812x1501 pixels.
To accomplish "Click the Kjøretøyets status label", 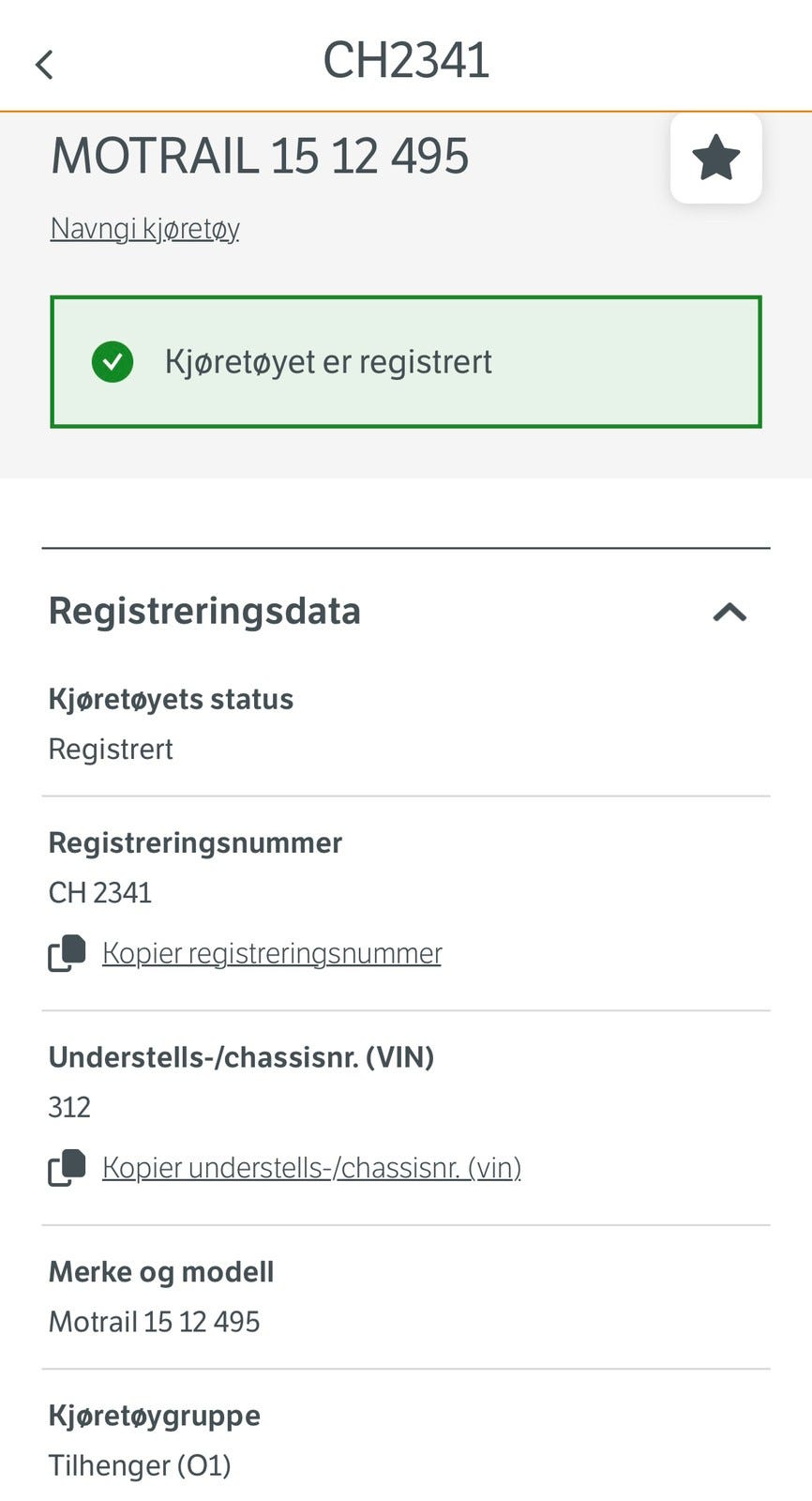I will [171, 699].
